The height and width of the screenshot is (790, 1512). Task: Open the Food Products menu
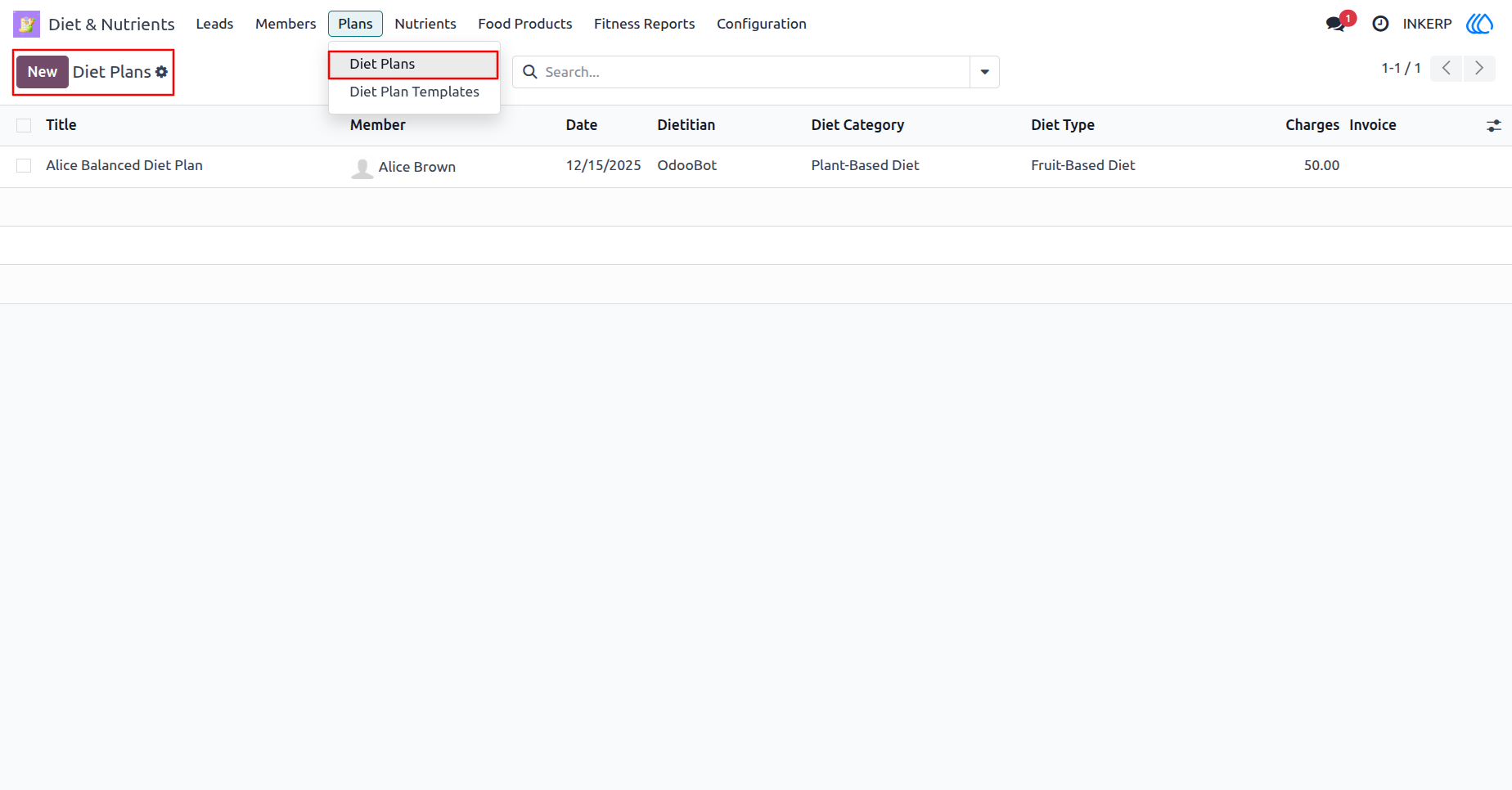[x=525, y=24]
